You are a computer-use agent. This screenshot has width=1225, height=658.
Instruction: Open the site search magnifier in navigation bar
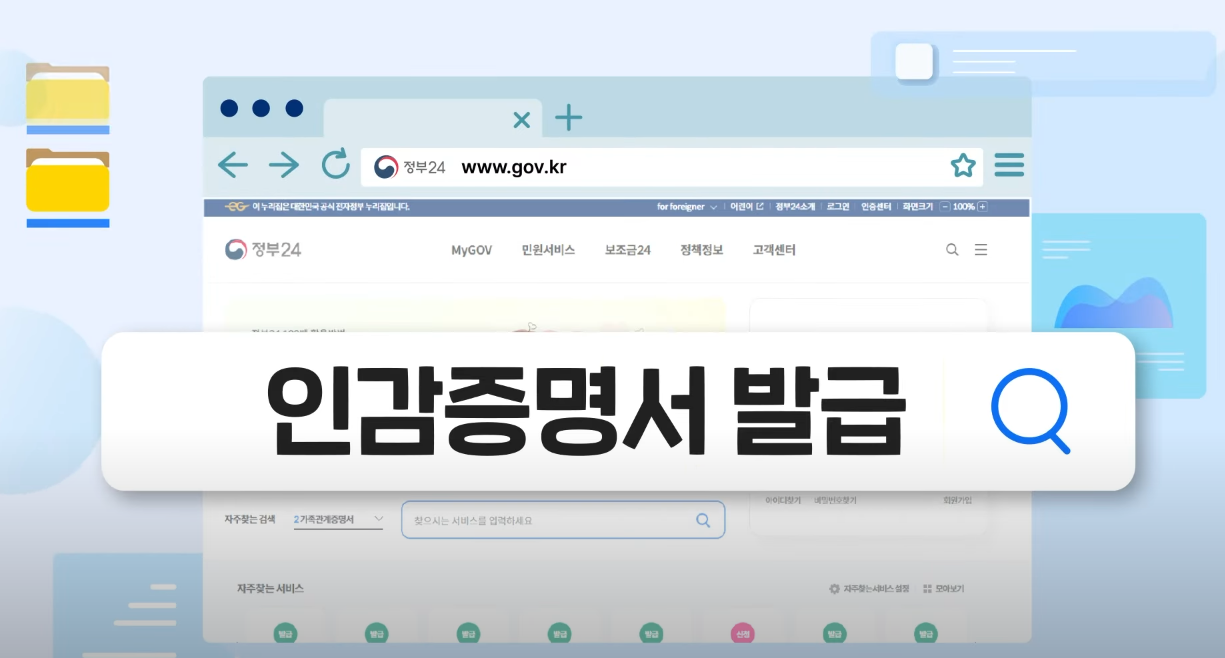coord(952,250)
